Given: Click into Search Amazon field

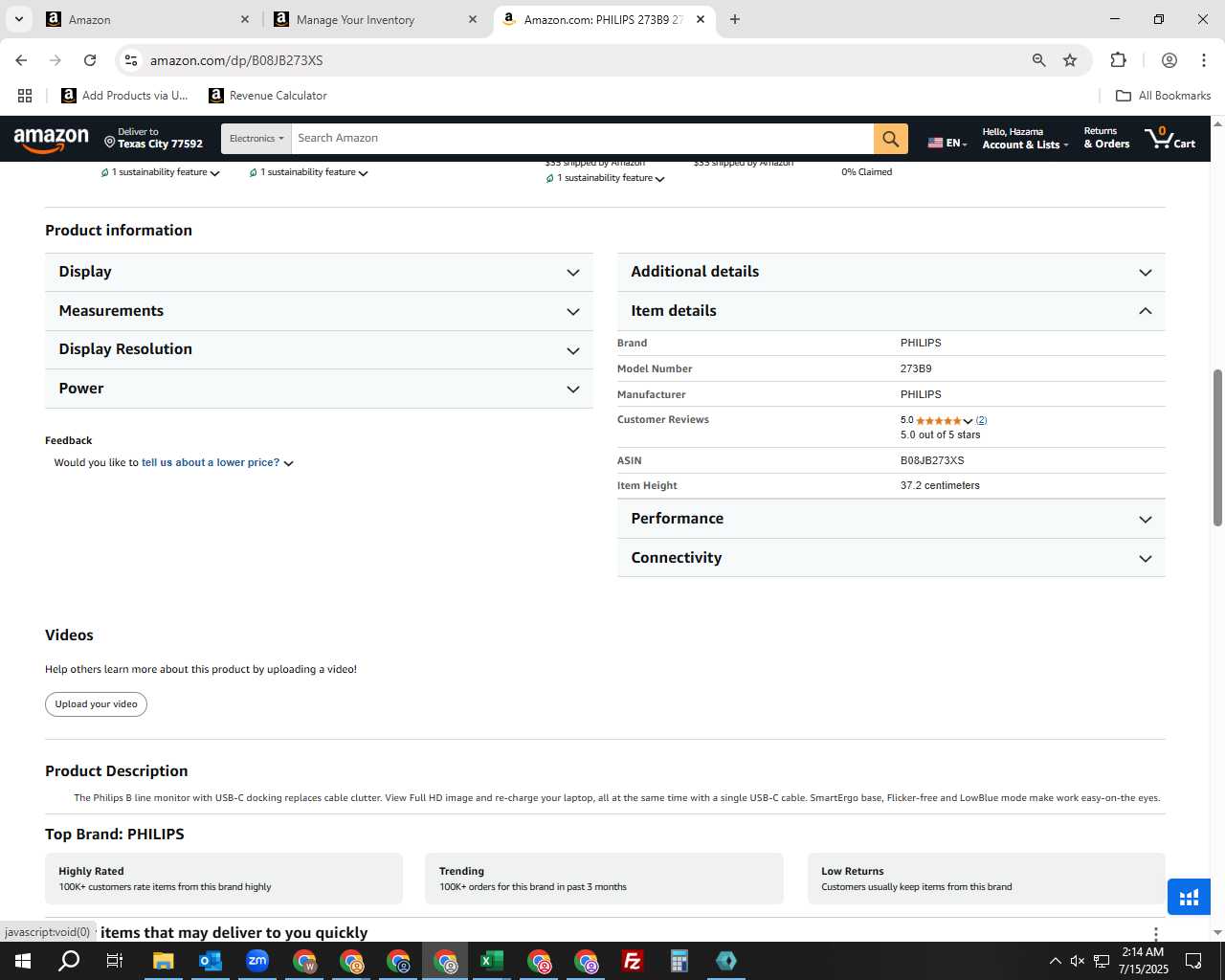Looking at the screenshot, I should [582, 139].
